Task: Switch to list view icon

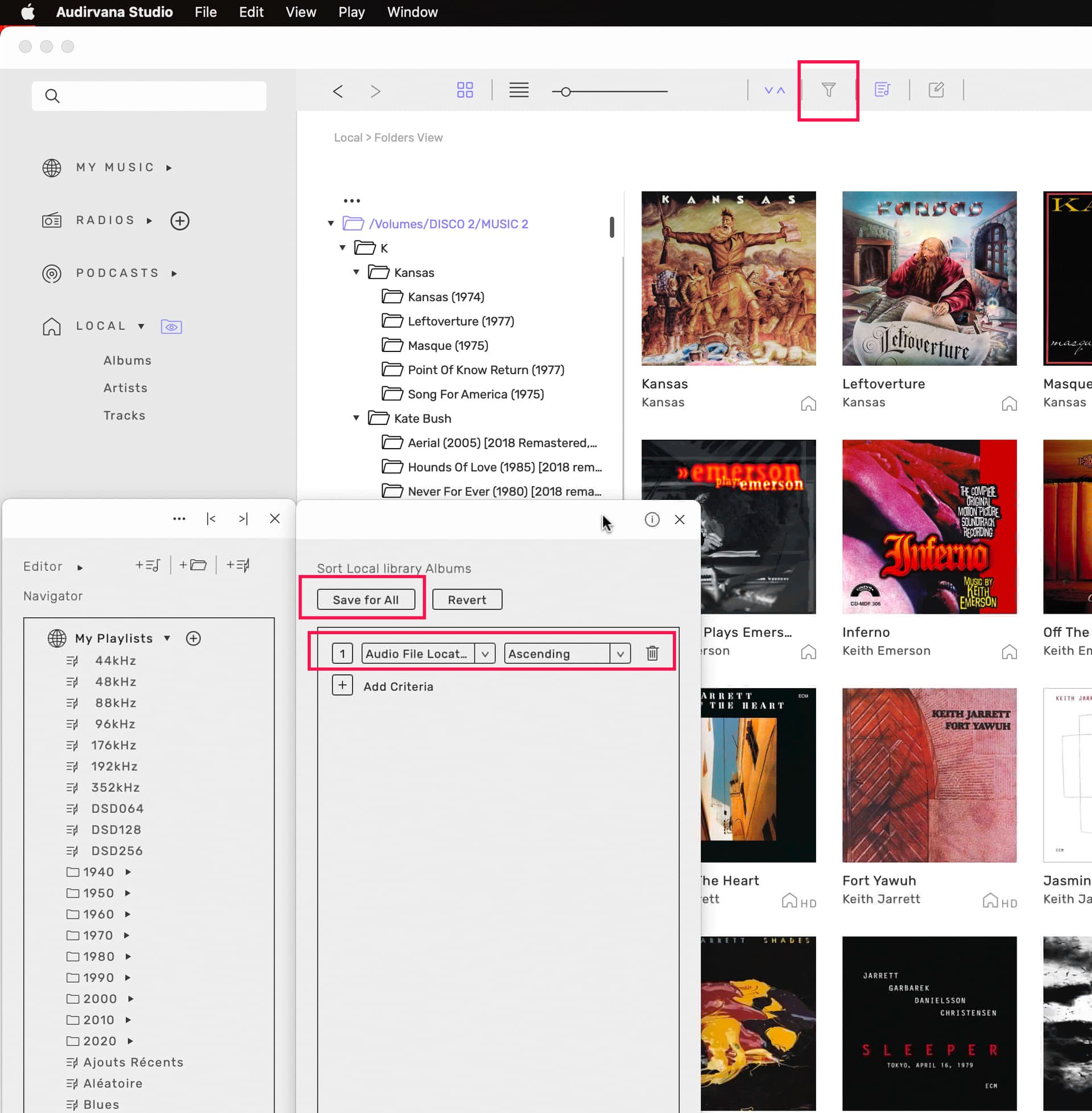Action: click(x=519, y=90)
